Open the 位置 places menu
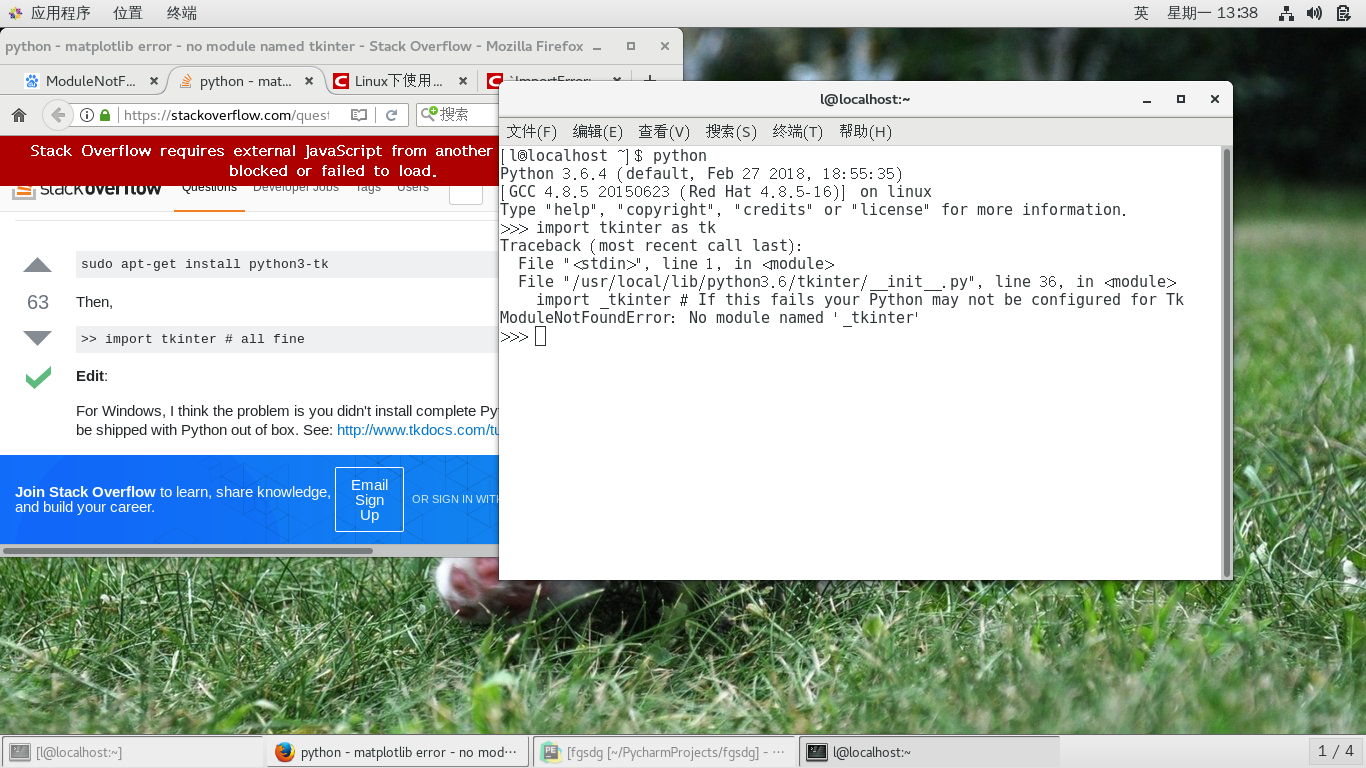 [128, 13]
